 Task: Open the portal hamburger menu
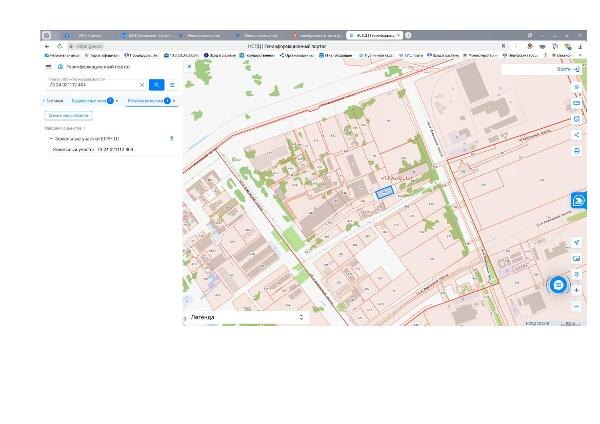pos(48,67)
